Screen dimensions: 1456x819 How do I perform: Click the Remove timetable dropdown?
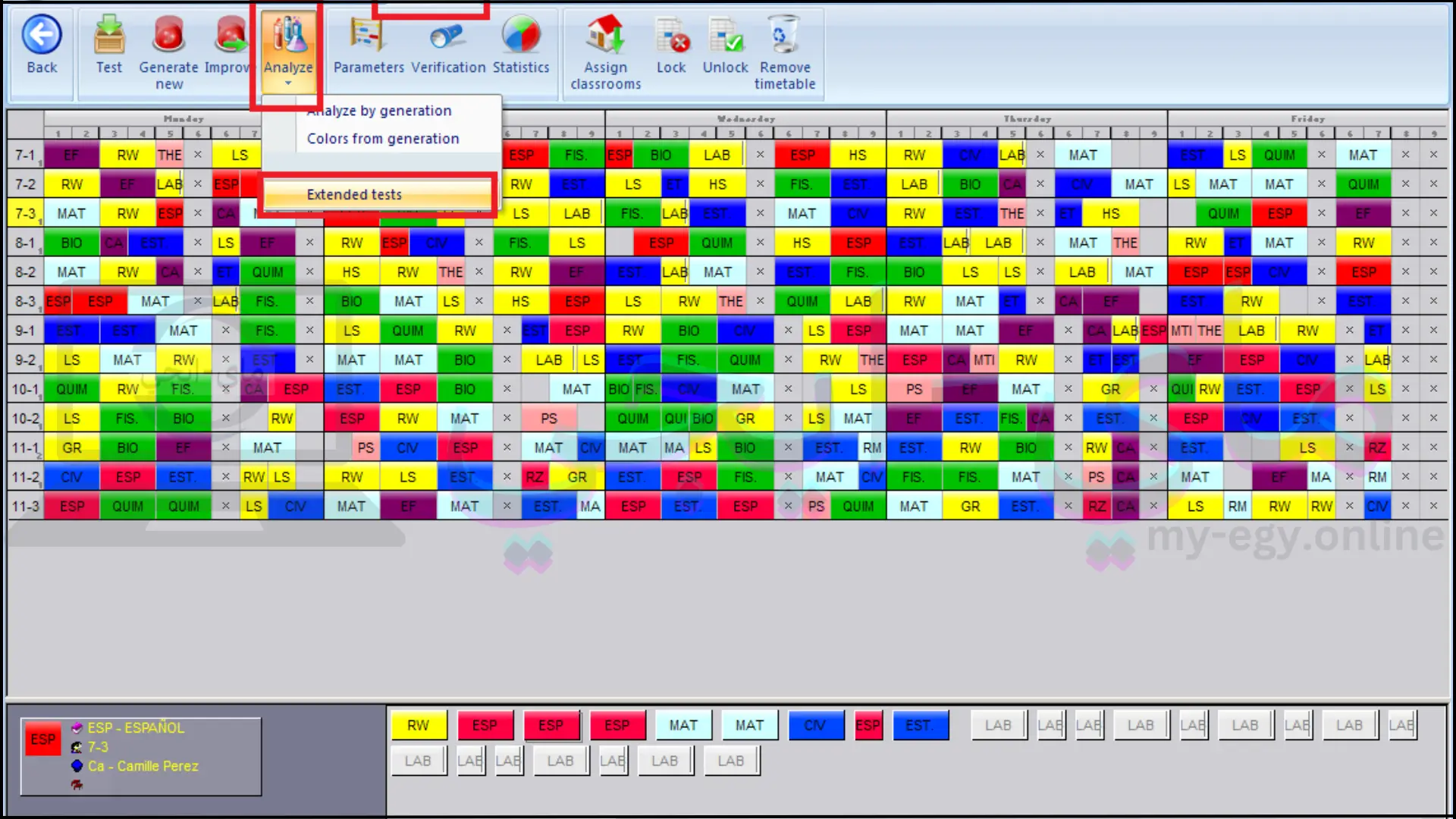pos(785,50)
